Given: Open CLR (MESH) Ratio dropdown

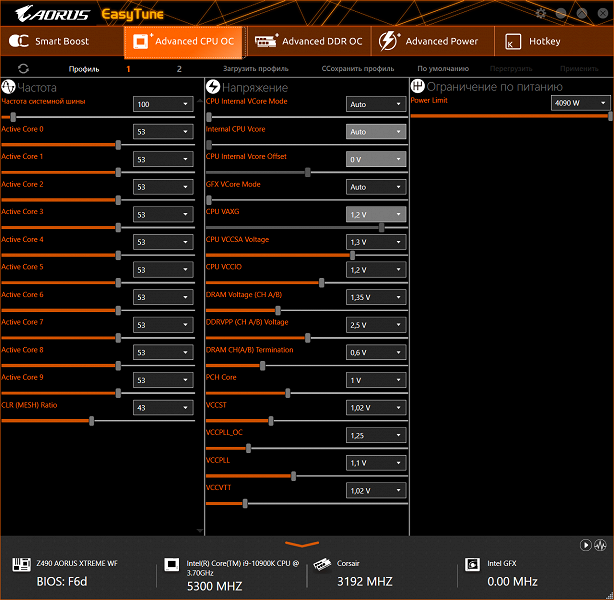Looking at the screenshot, I should pyautogui.click(x=163, y=408).
